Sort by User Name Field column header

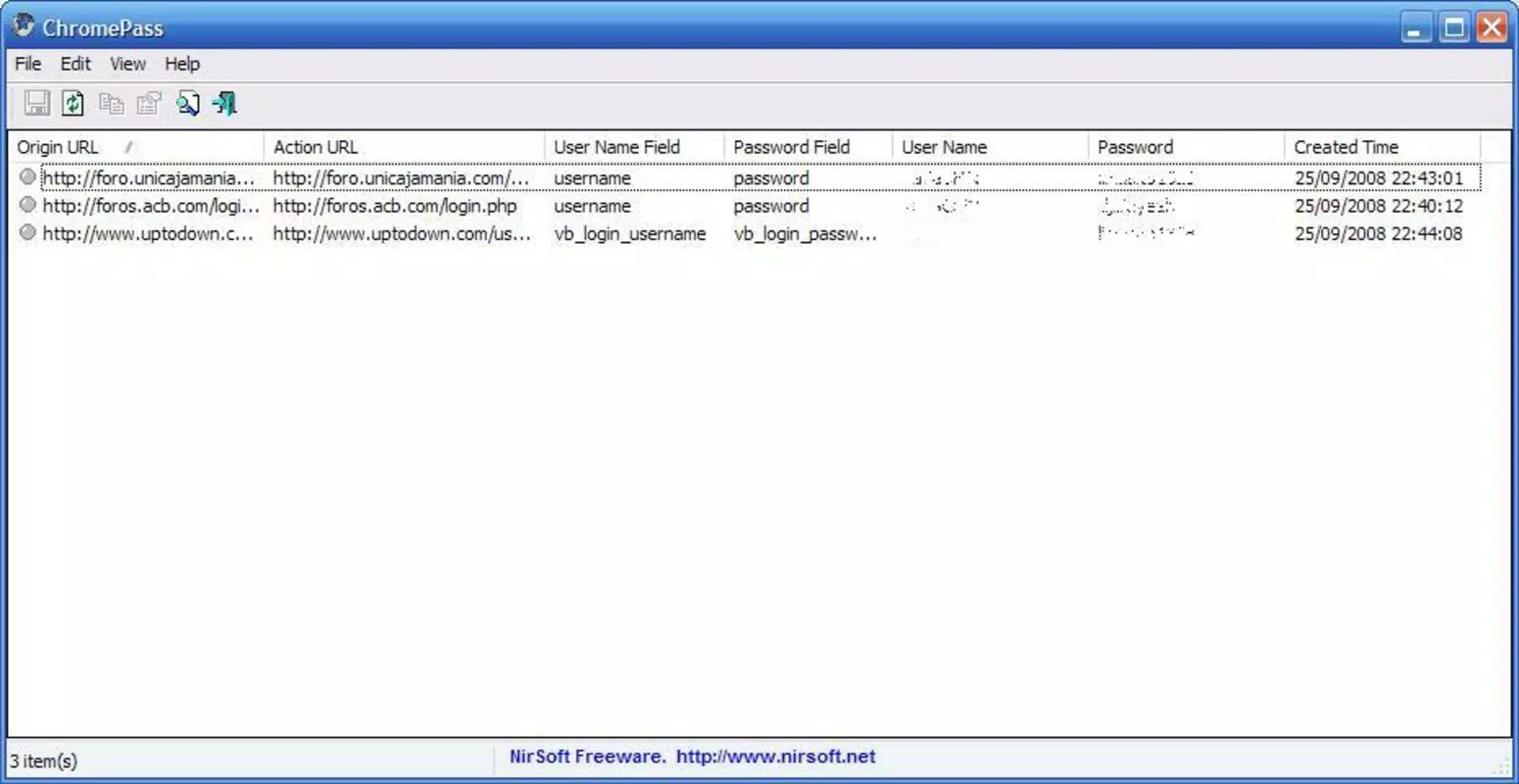(634, 147)
